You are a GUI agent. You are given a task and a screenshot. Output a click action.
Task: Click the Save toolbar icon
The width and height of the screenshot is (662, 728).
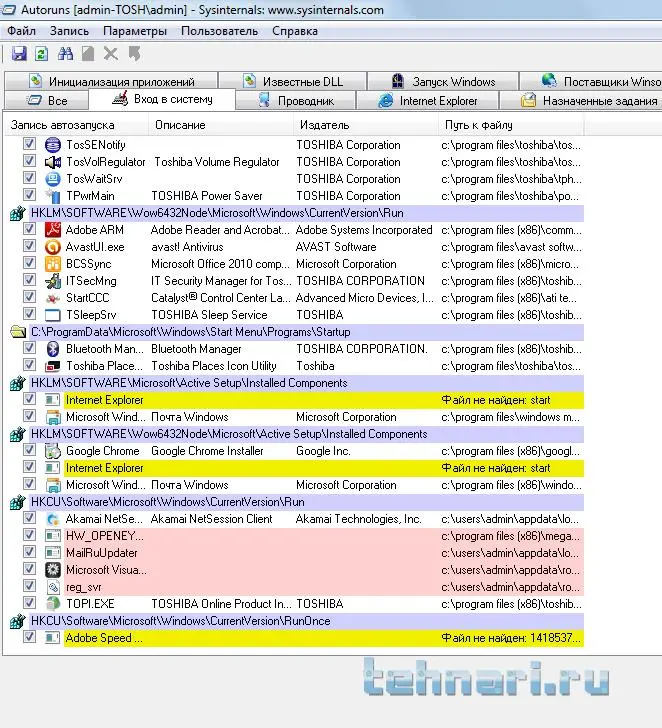click(19, 54)
